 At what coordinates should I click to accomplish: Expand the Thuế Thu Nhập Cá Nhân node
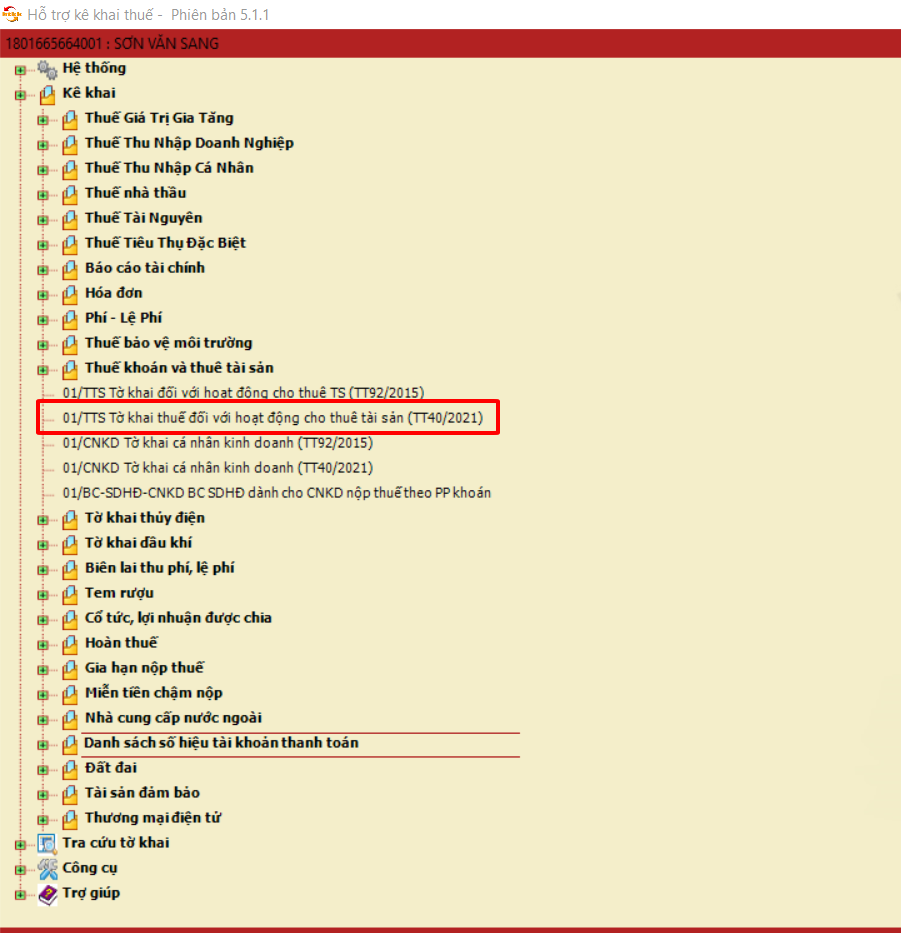coord(43,170)
